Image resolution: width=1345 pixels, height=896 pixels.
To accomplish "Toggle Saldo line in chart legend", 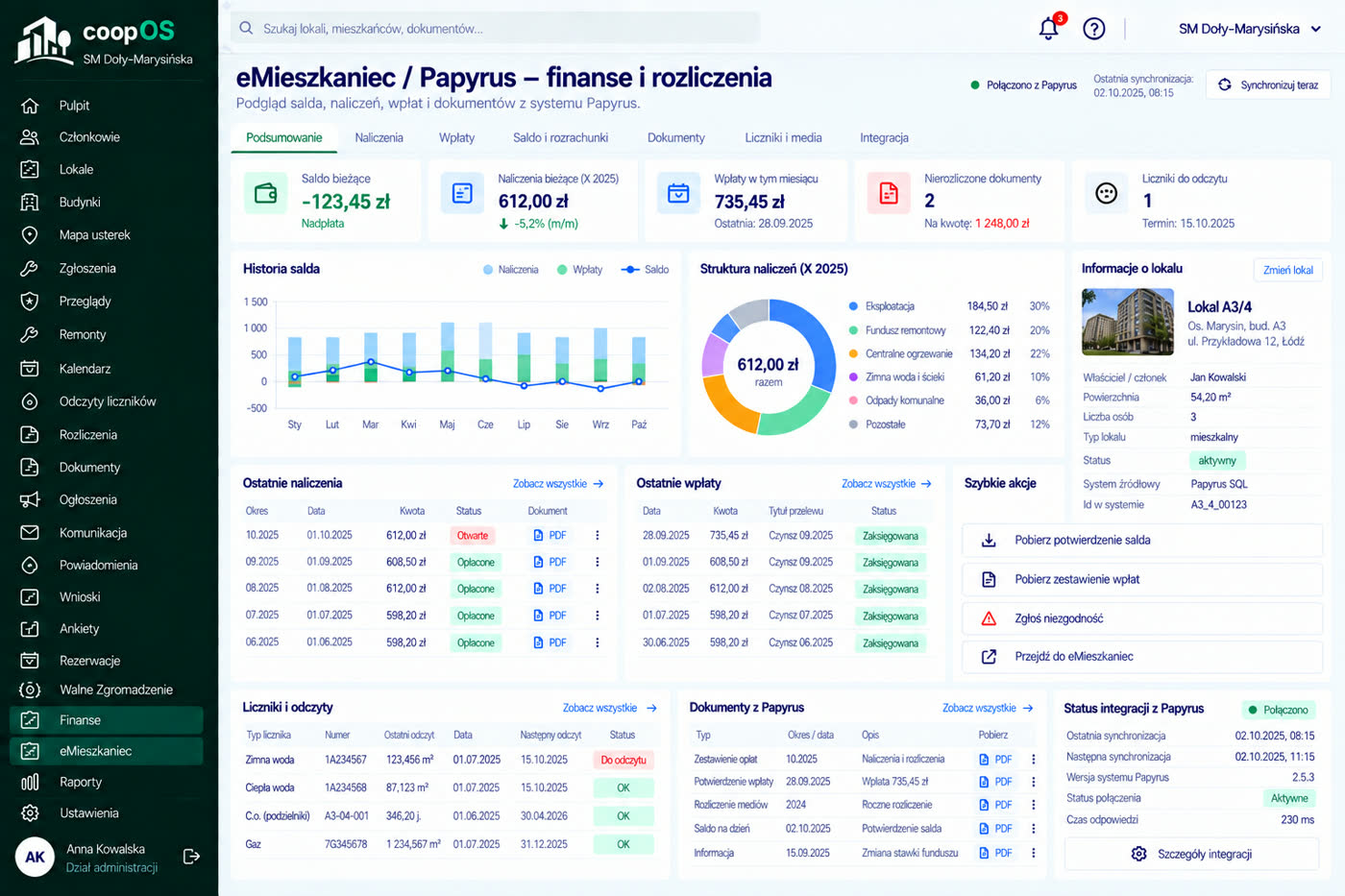I will tap(645, 270).
